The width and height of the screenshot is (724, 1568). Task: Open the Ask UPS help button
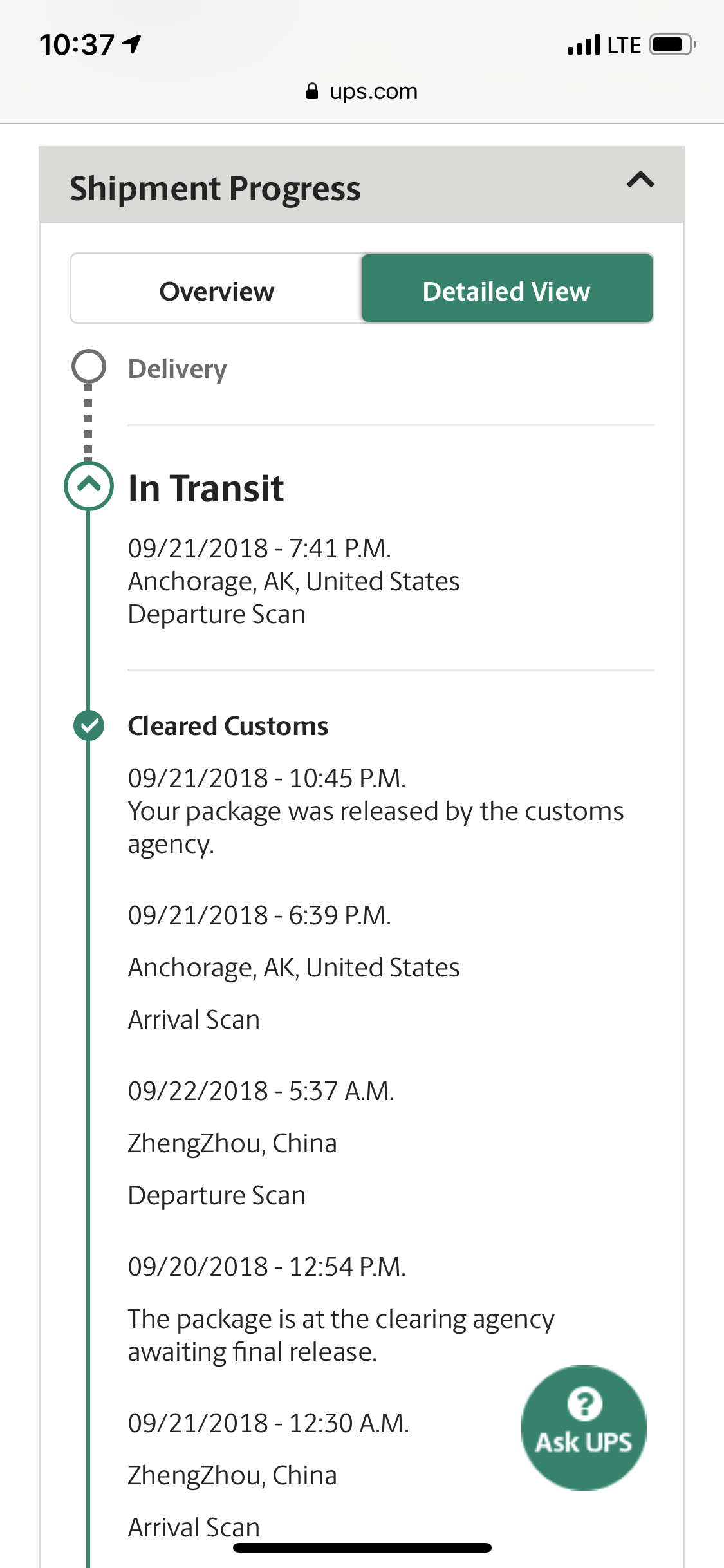click(584, 1428)
